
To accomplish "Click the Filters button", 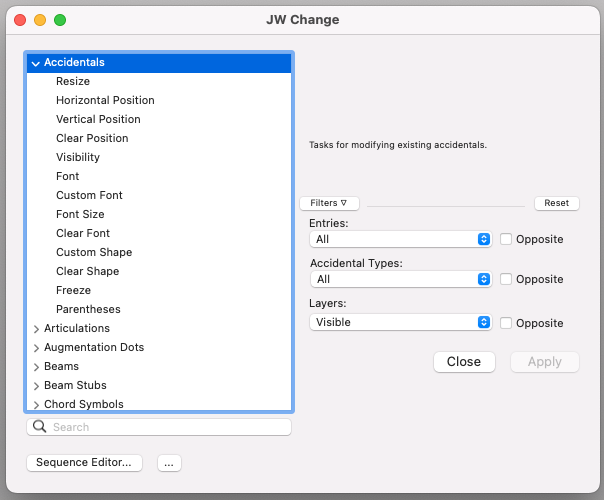I will tap(329, 203).
